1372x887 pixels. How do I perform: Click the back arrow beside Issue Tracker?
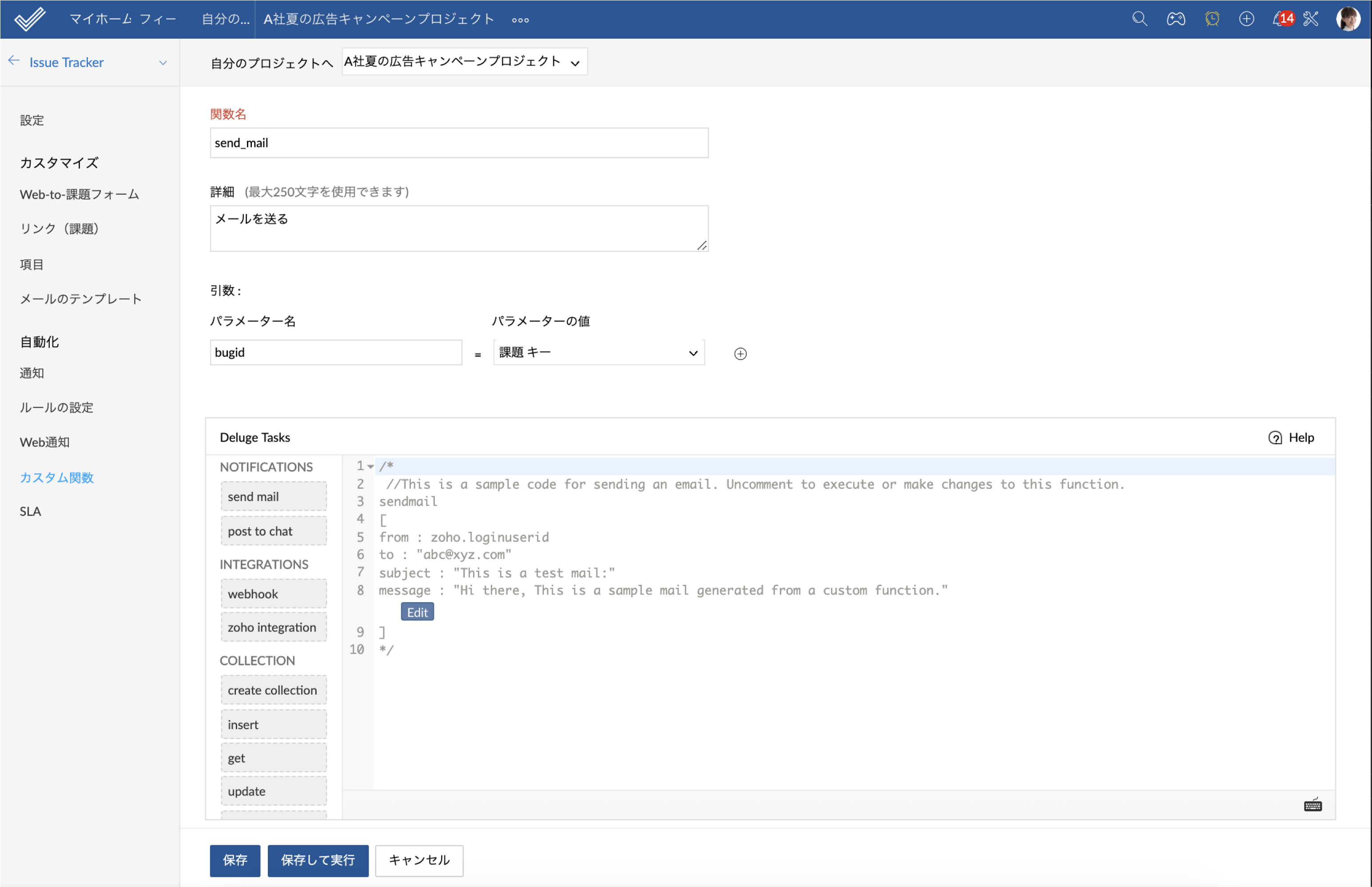pos(14,61)
